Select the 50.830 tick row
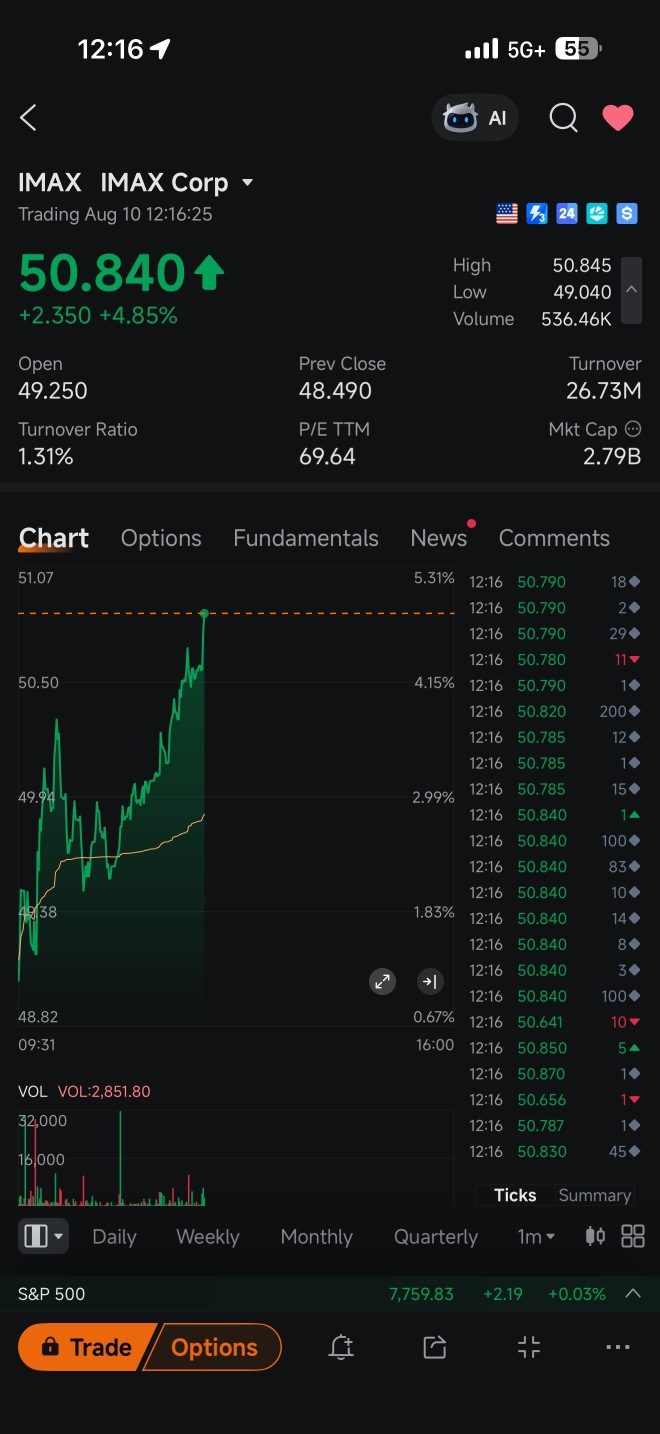This screenshot has width=660, height=1434. [554, 1152]
